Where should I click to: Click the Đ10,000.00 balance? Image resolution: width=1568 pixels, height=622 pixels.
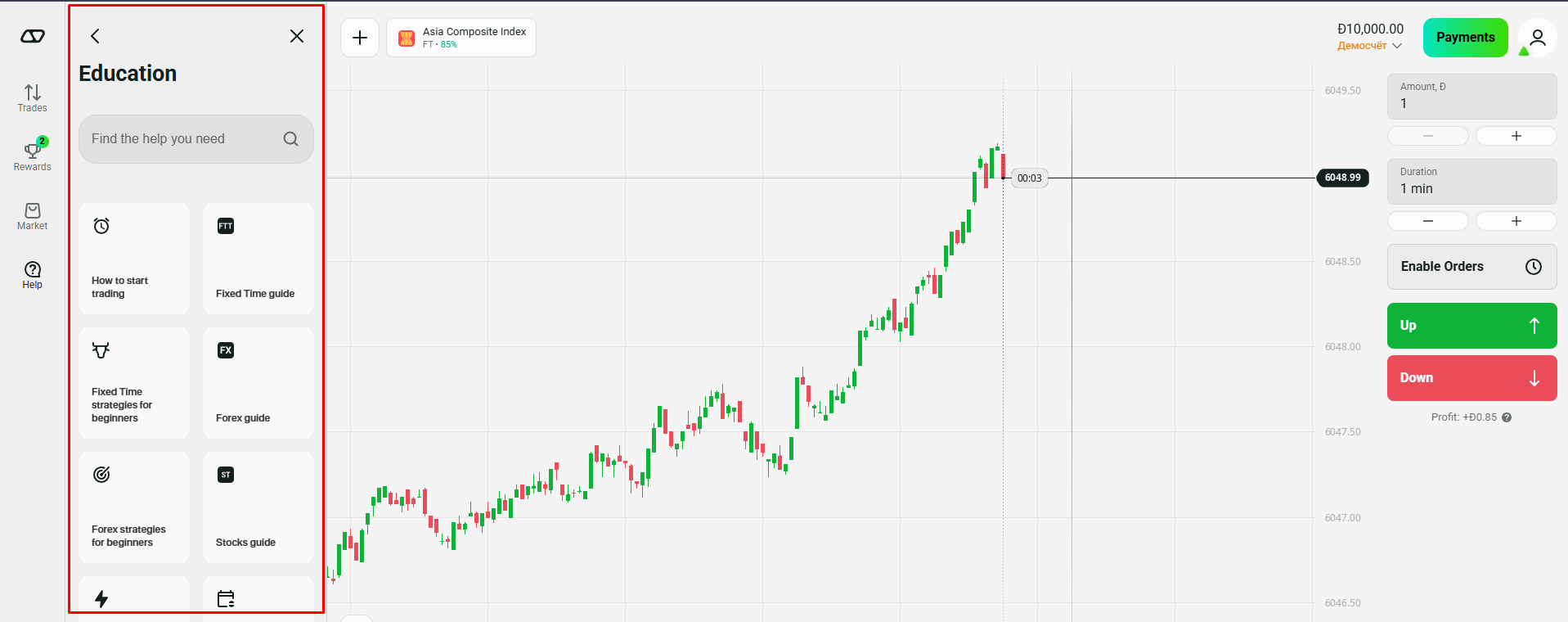(x=1370, y=29)
